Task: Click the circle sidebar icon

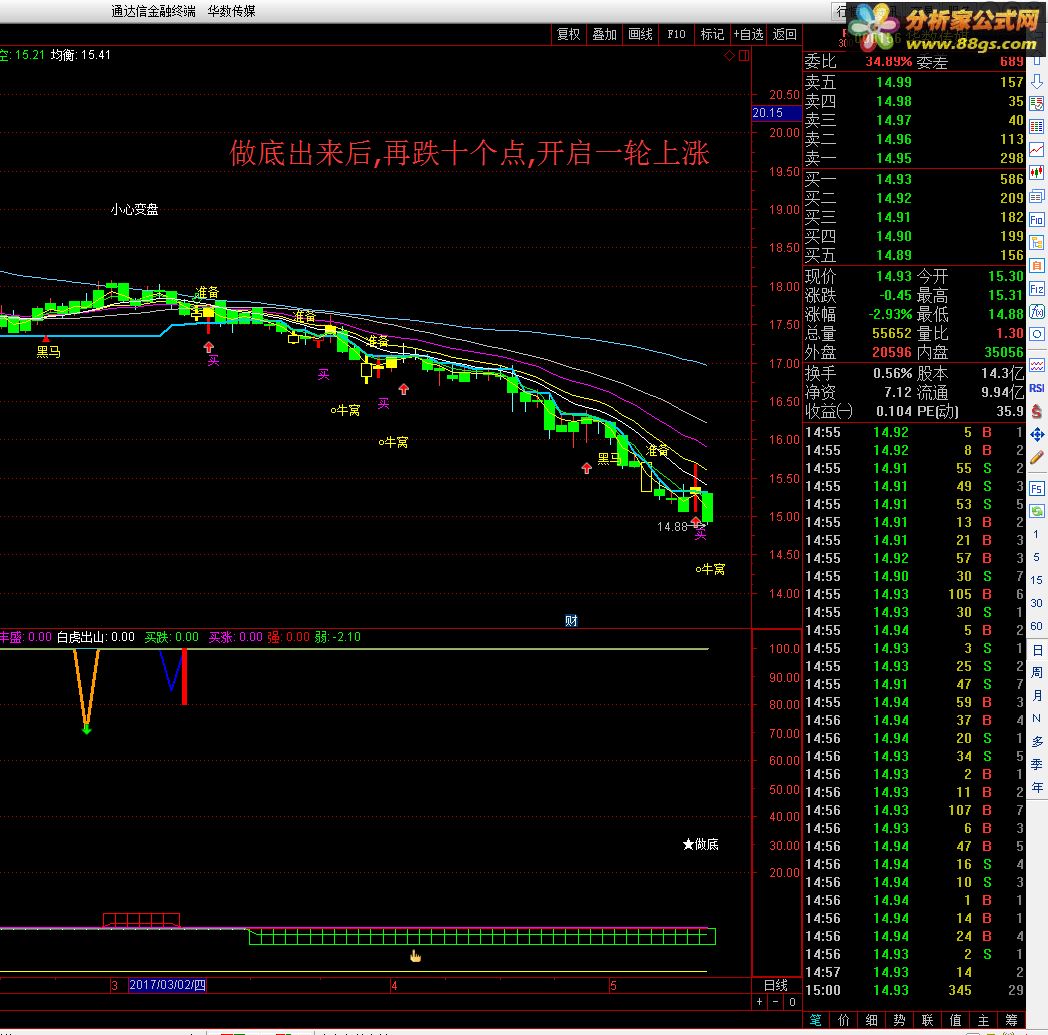Action: (1037, 334)
